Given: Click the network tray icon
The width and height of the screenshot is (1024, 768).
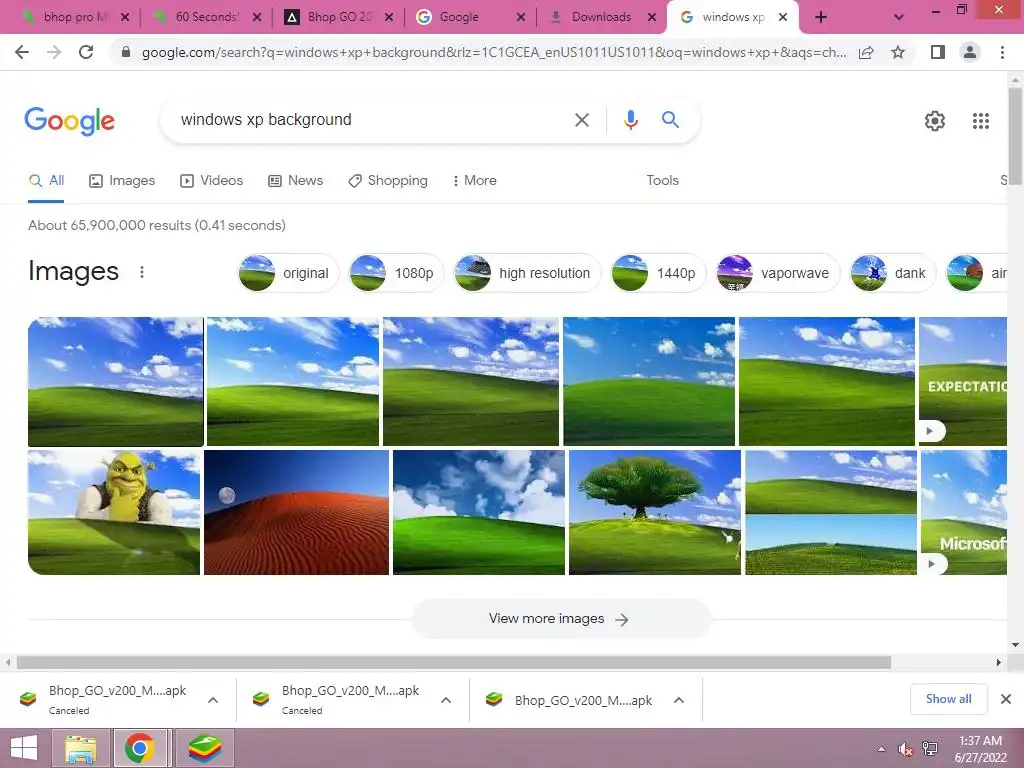Looking at the screenshot, I should pos(930,749).
